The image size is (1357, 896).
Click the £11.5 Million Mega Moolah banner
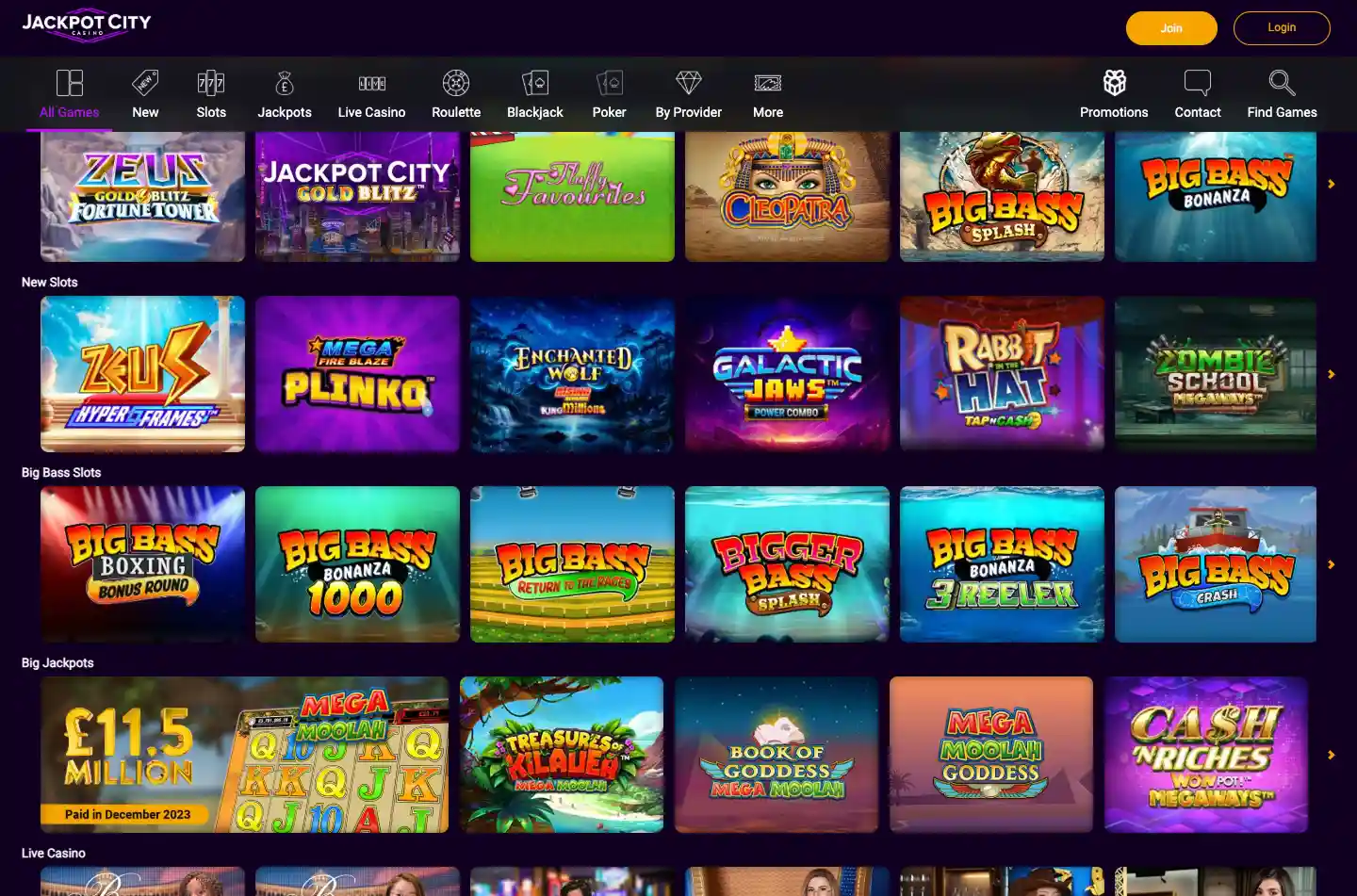[x=244, y=754]
